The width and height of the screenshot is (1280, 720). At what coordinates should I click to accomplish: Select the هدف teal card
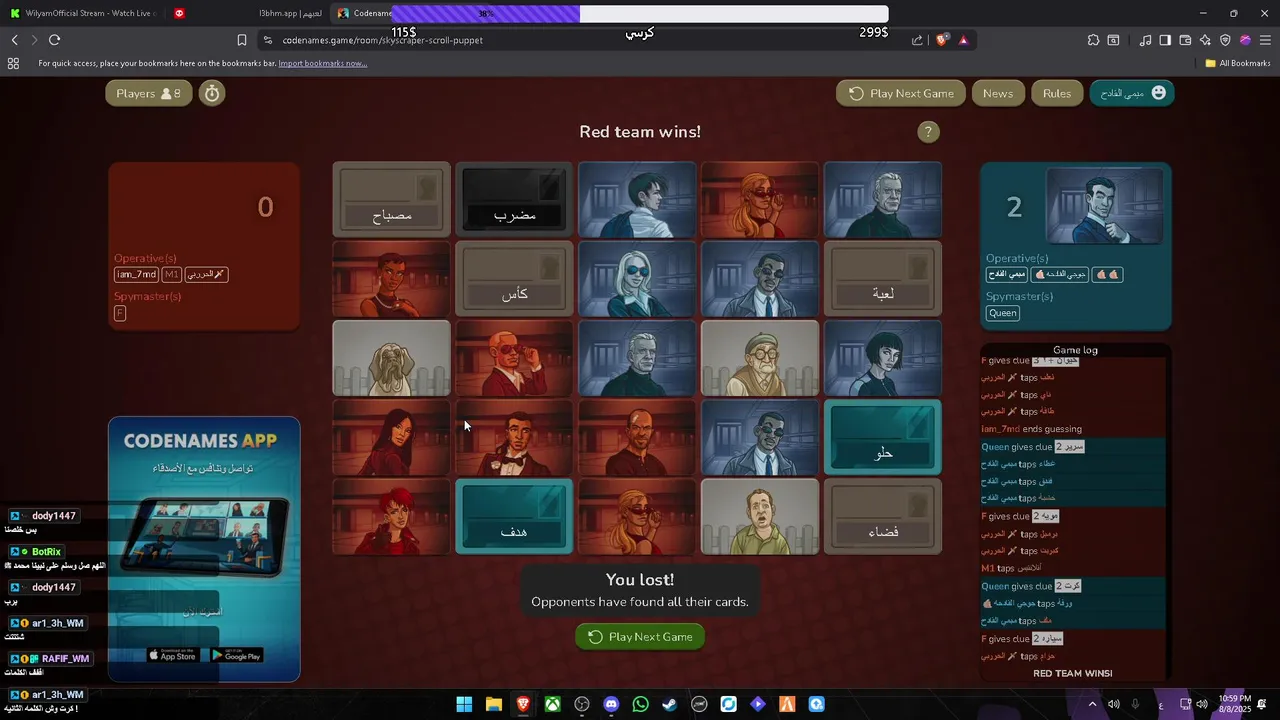click(x=514, y=516)
